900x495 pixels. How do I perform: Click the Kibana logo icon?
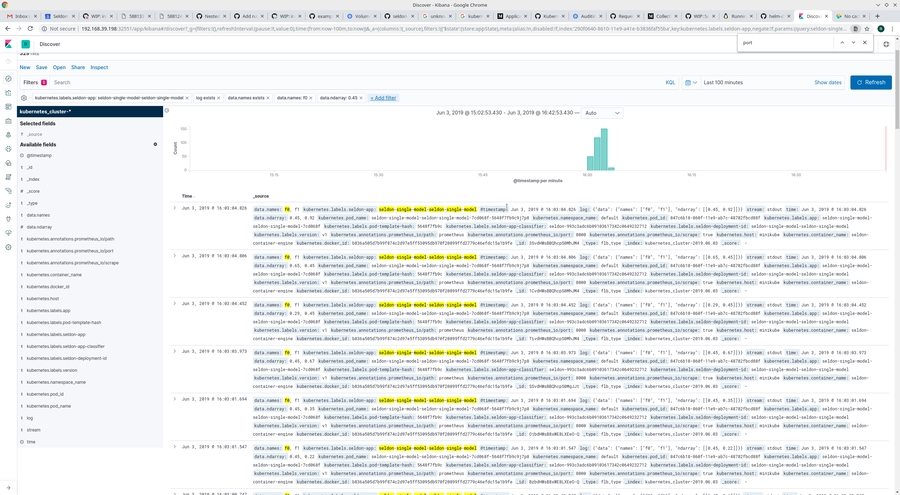pyautogui.click(x=7, y=45)
